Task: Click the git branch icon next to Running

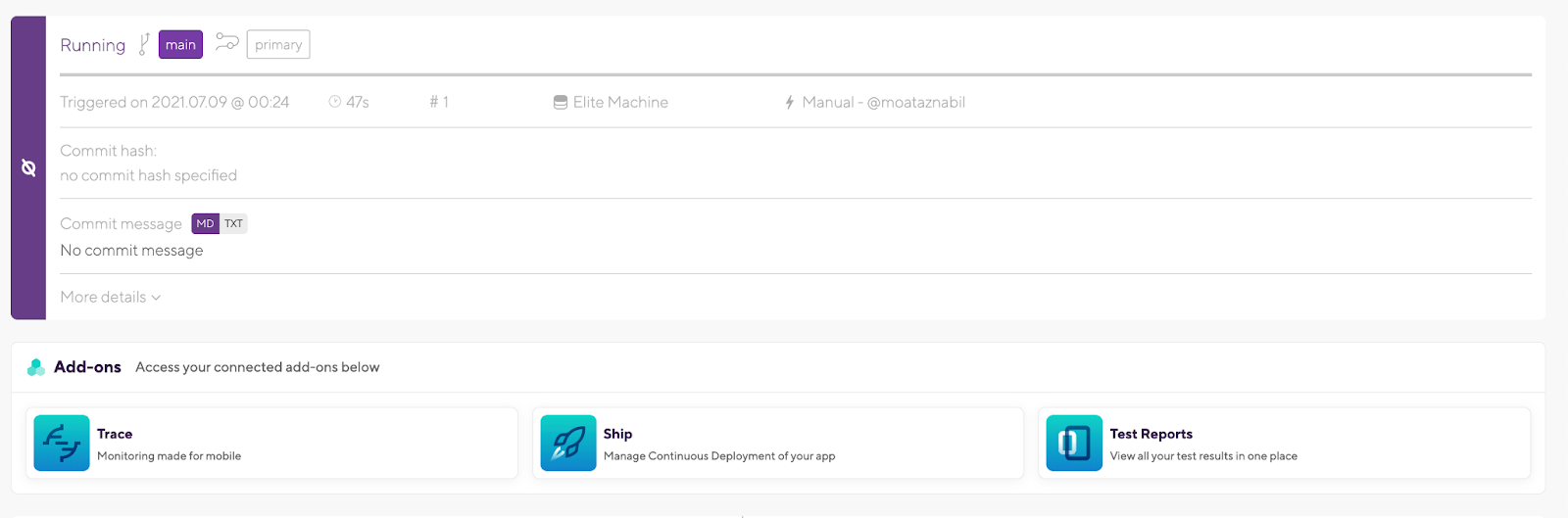Action: tap(144, 44)
